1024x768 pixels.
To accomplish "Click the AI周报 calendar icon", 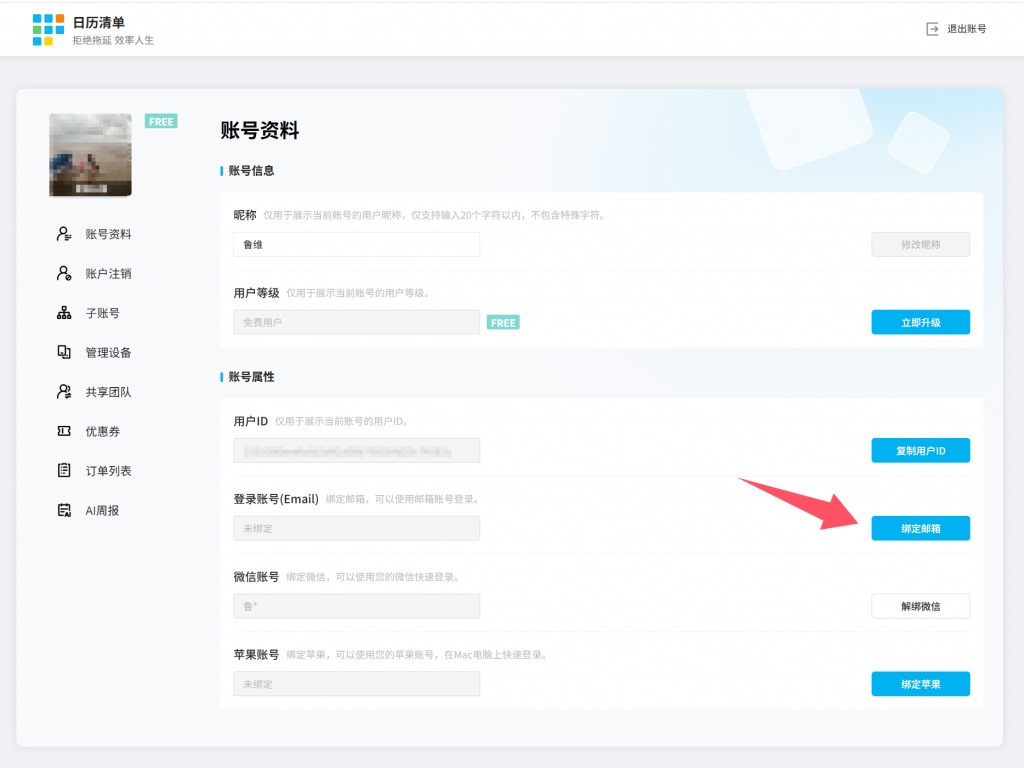I will pyautogui.click(x=64, y=510).
